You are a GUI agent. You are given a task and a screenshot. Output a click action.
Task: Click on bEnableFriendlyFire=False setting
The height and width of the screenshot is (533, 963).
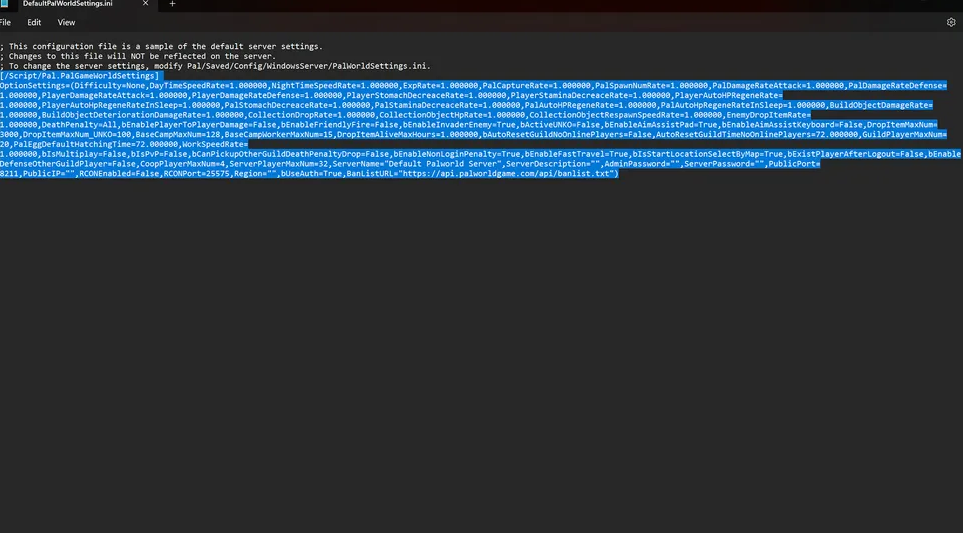point(340,125)
